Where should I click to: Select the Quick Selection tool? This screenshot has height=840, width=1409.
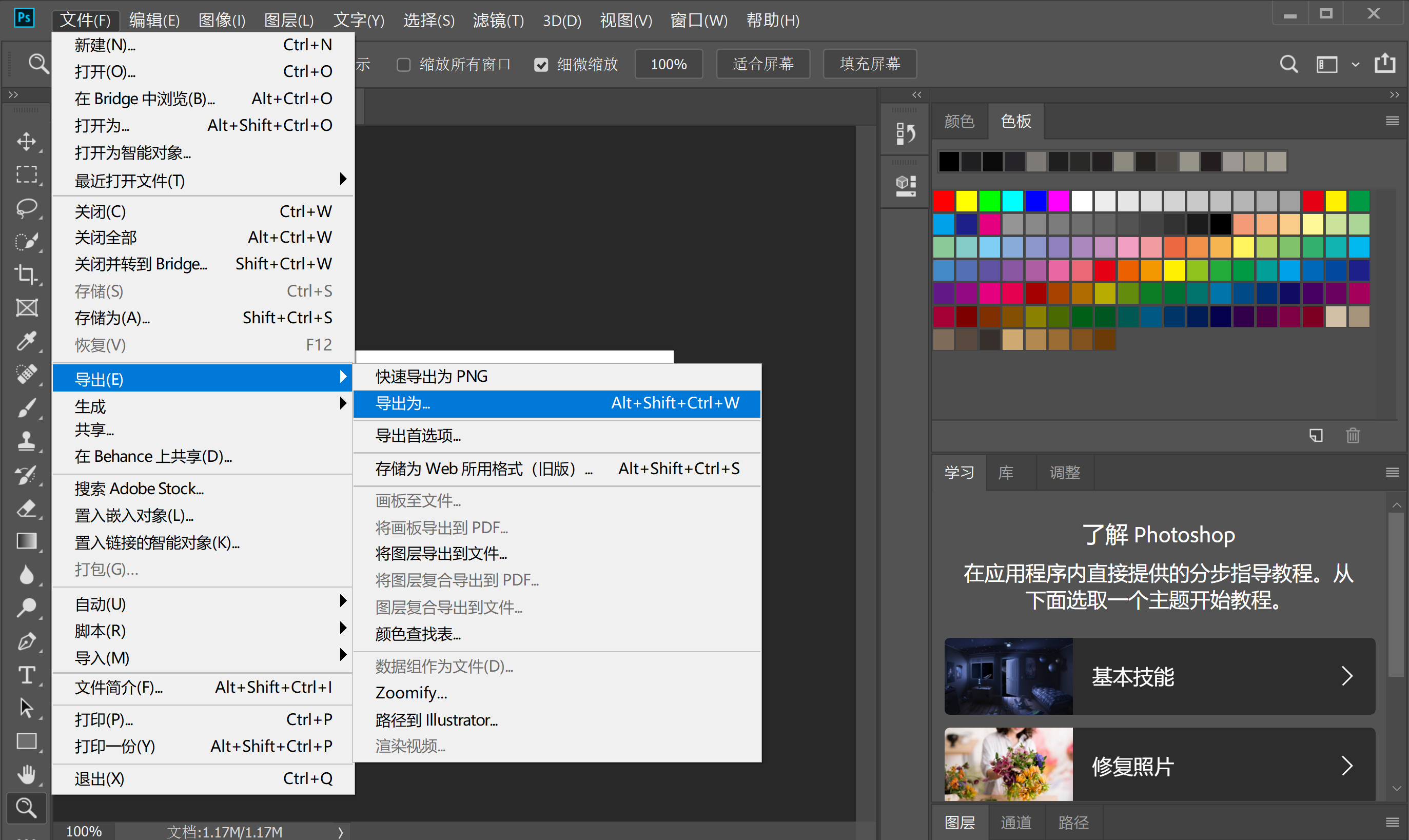[27, 242]
